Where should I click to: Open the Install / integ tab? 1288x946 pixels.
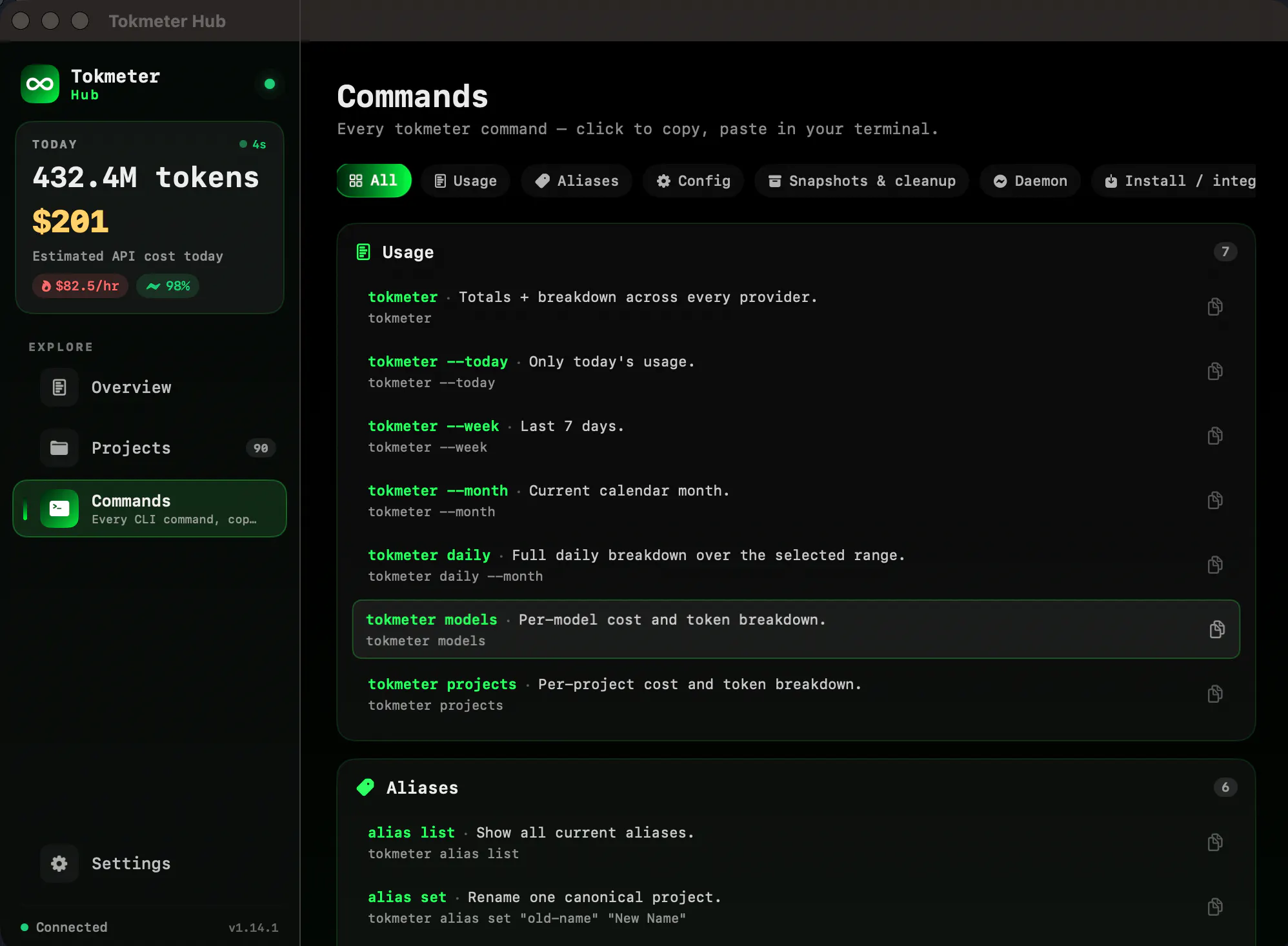pyautogui.click(x=1173, y=181)
